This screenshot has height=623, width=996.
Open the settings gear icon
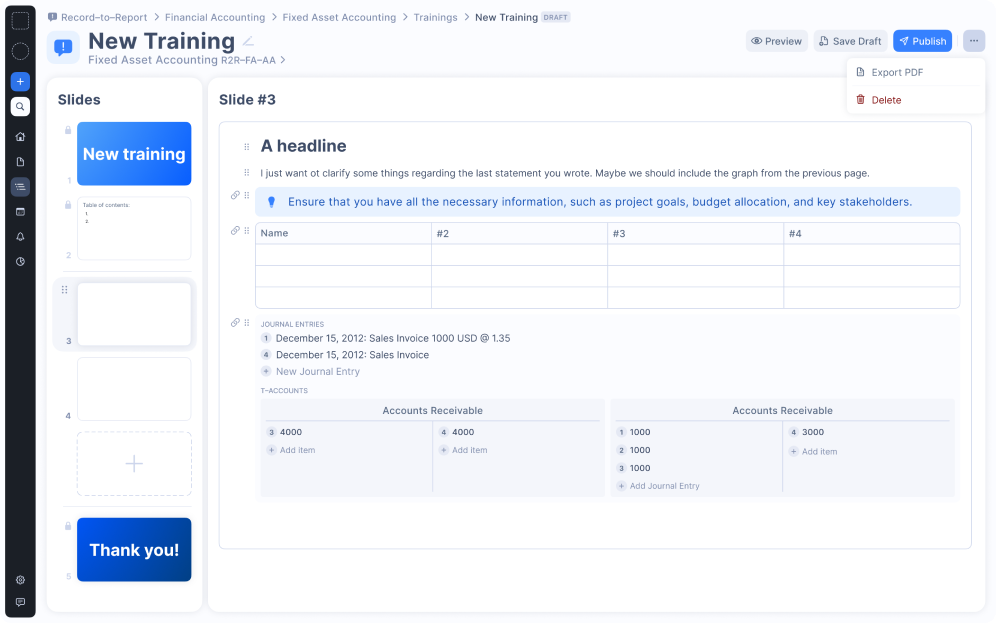click(19, 580)
